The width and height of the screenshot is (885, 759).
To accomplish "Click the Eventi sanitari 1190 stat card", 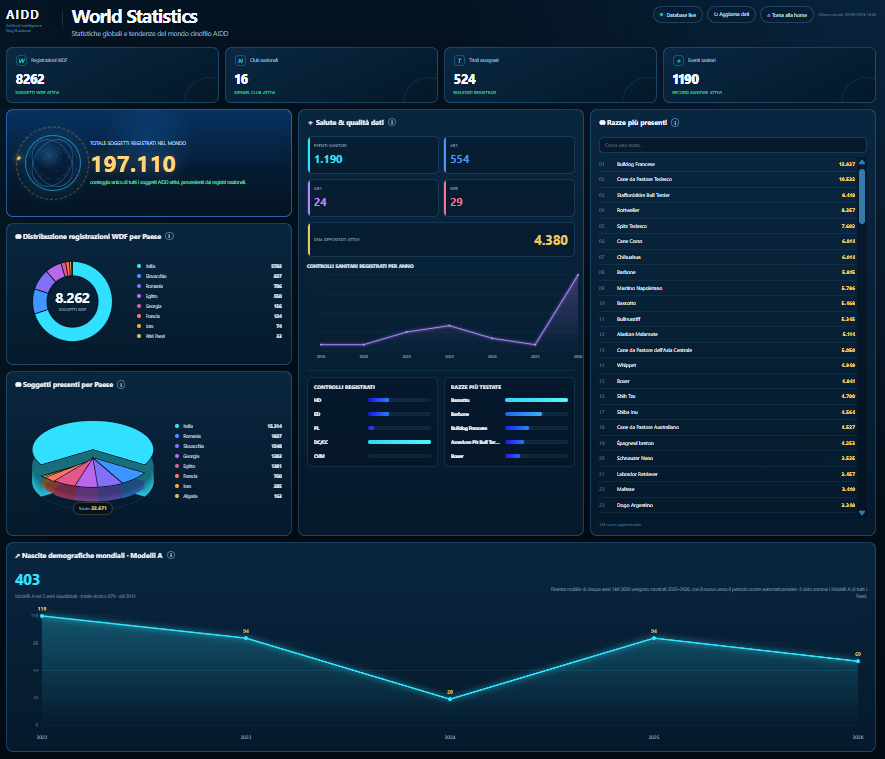I will [769, 75].
